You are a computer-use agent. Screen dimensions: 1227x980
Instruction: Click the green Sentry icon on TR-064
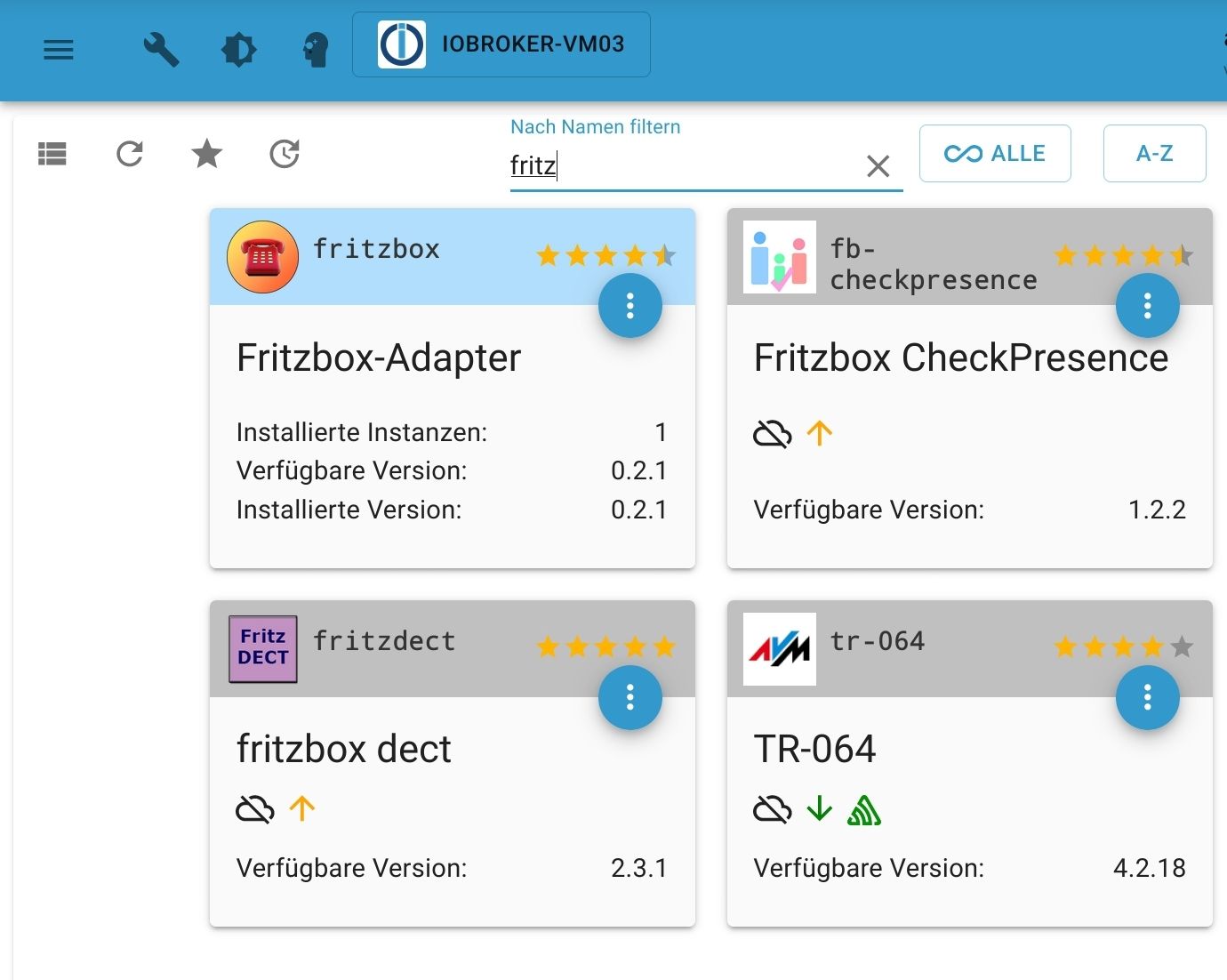(864, 810)
